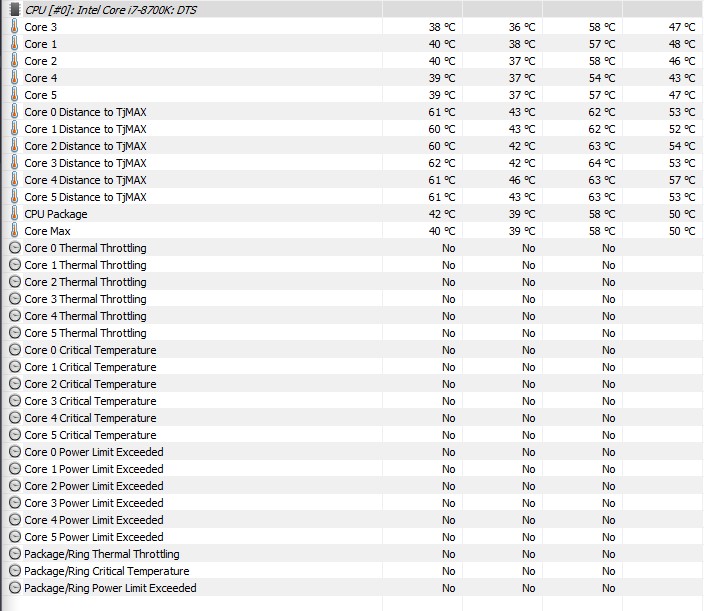Image resolution: width=704 pixels, height=611 pixels.
Task: Click the CPU chip icon in the header row
Action: coord(14,9)
